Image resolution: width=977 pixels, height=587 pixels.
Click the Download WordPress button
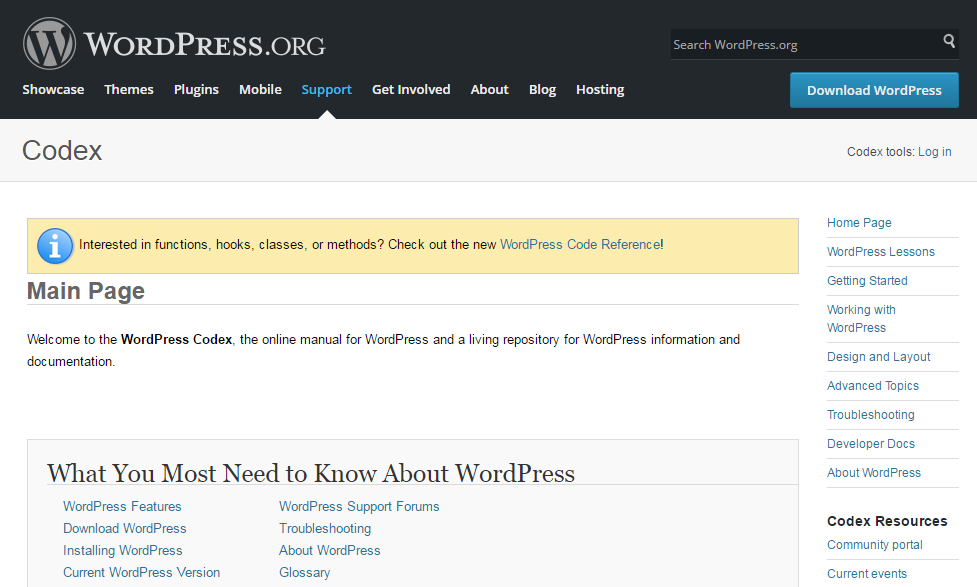click(874, 90)
